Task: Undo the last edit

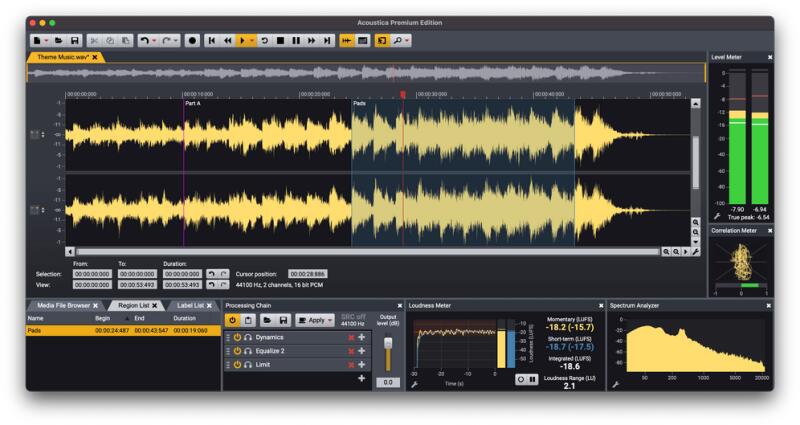Action: 144,40
